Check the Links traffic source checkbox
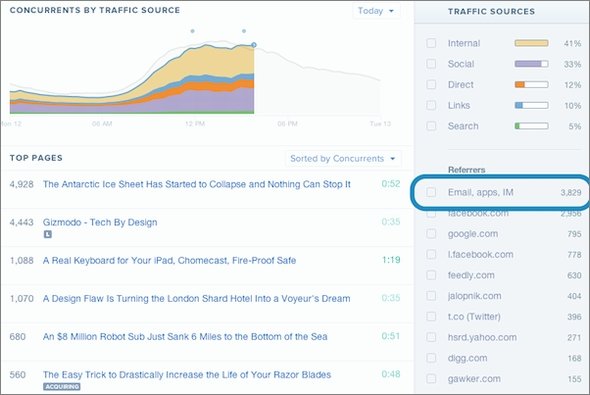 tap(431, 105)
